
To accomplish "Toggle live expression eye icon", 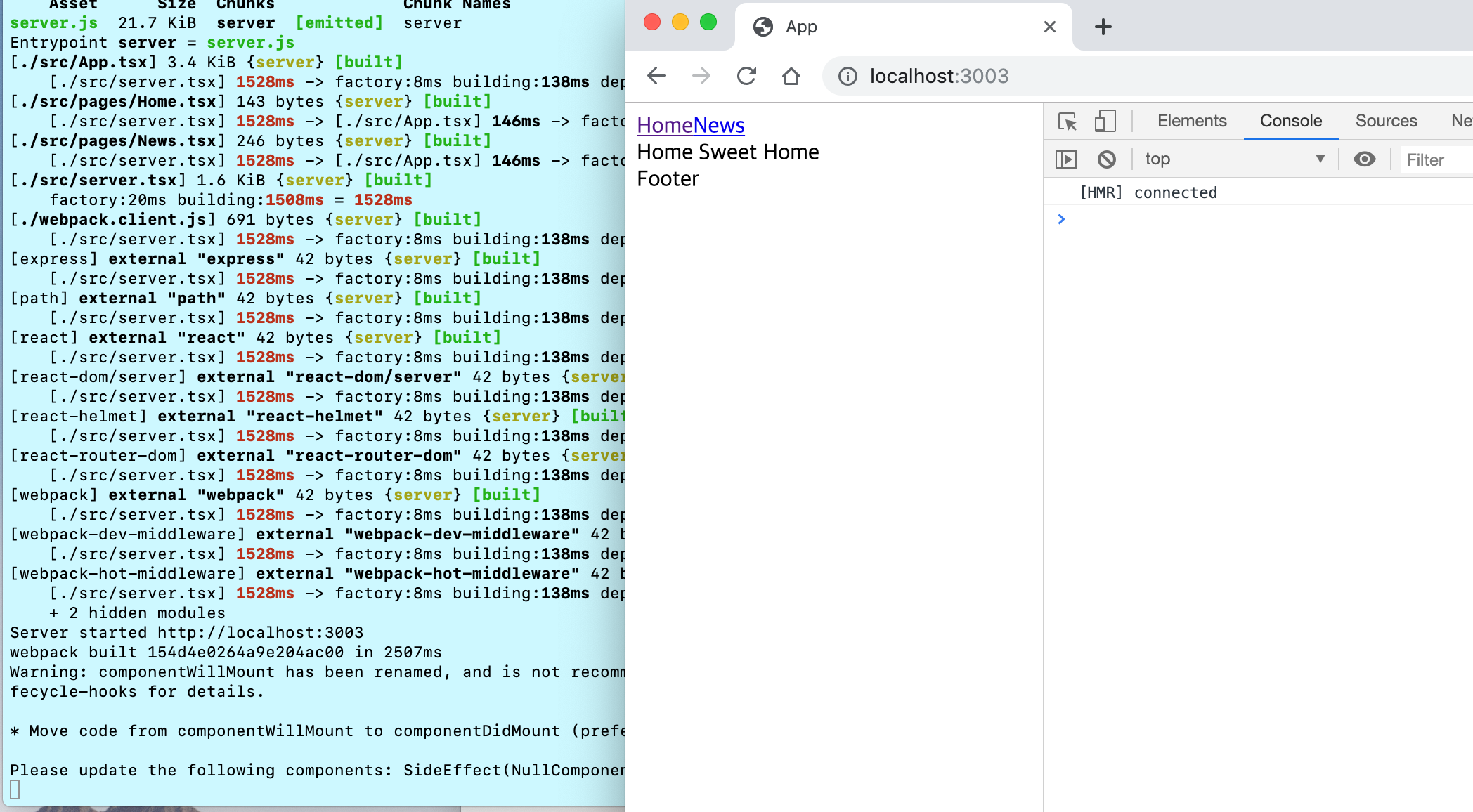I will [x=1364, y=159].
